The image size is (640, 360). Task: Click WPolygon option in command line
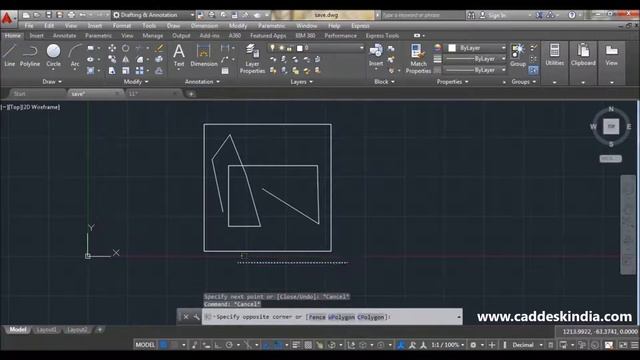click(x=341, y=317)
